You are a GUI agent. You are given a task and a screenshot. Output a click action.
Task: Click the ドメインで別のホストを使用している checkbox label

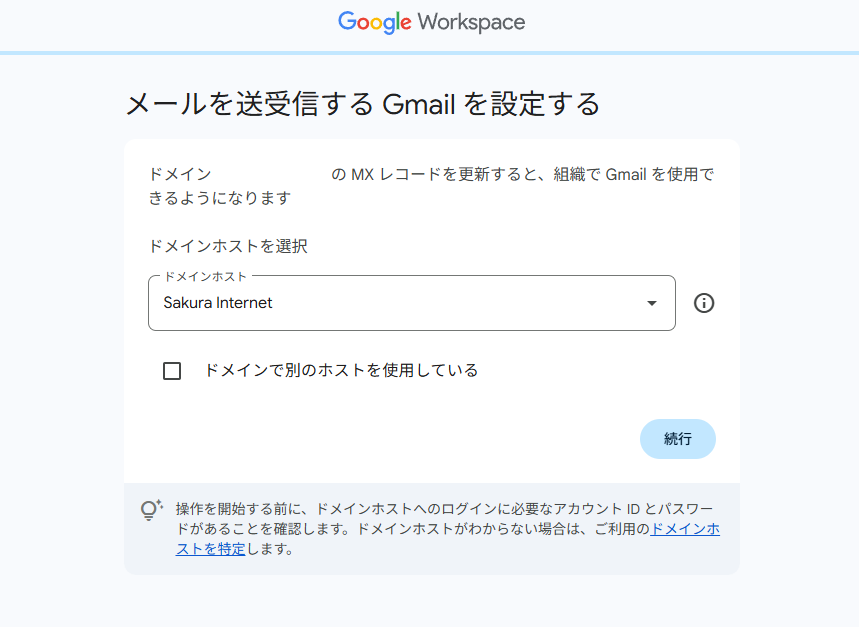point(341,370)
